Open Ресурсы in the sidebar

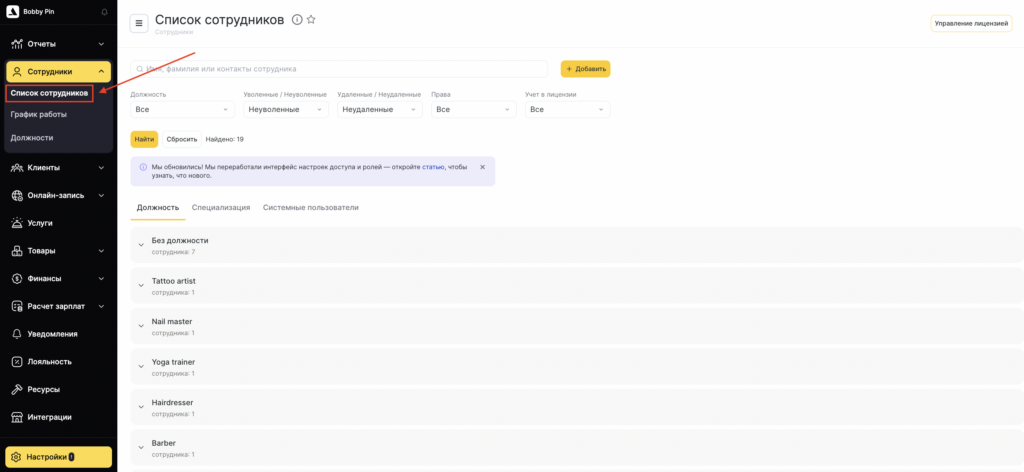click(43, 389)
